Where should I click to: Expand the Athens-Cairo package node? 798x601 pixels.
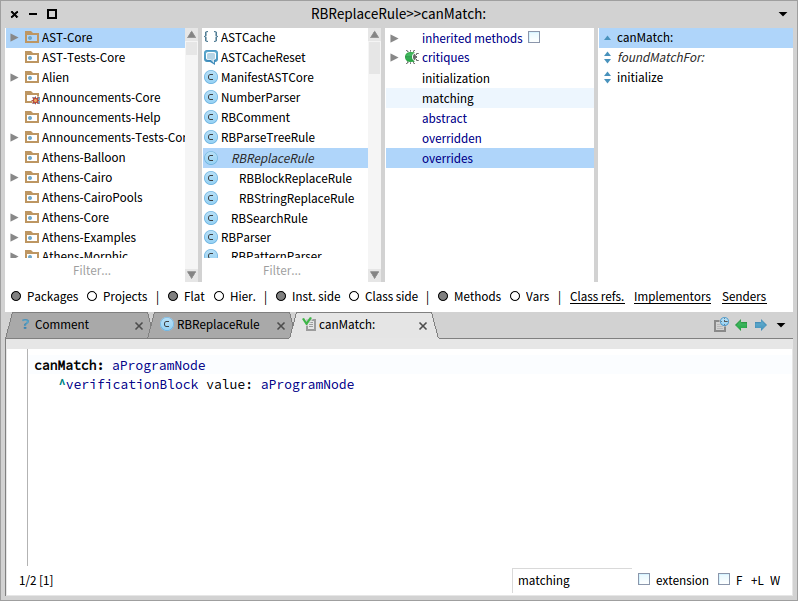[x=14, y=177]
